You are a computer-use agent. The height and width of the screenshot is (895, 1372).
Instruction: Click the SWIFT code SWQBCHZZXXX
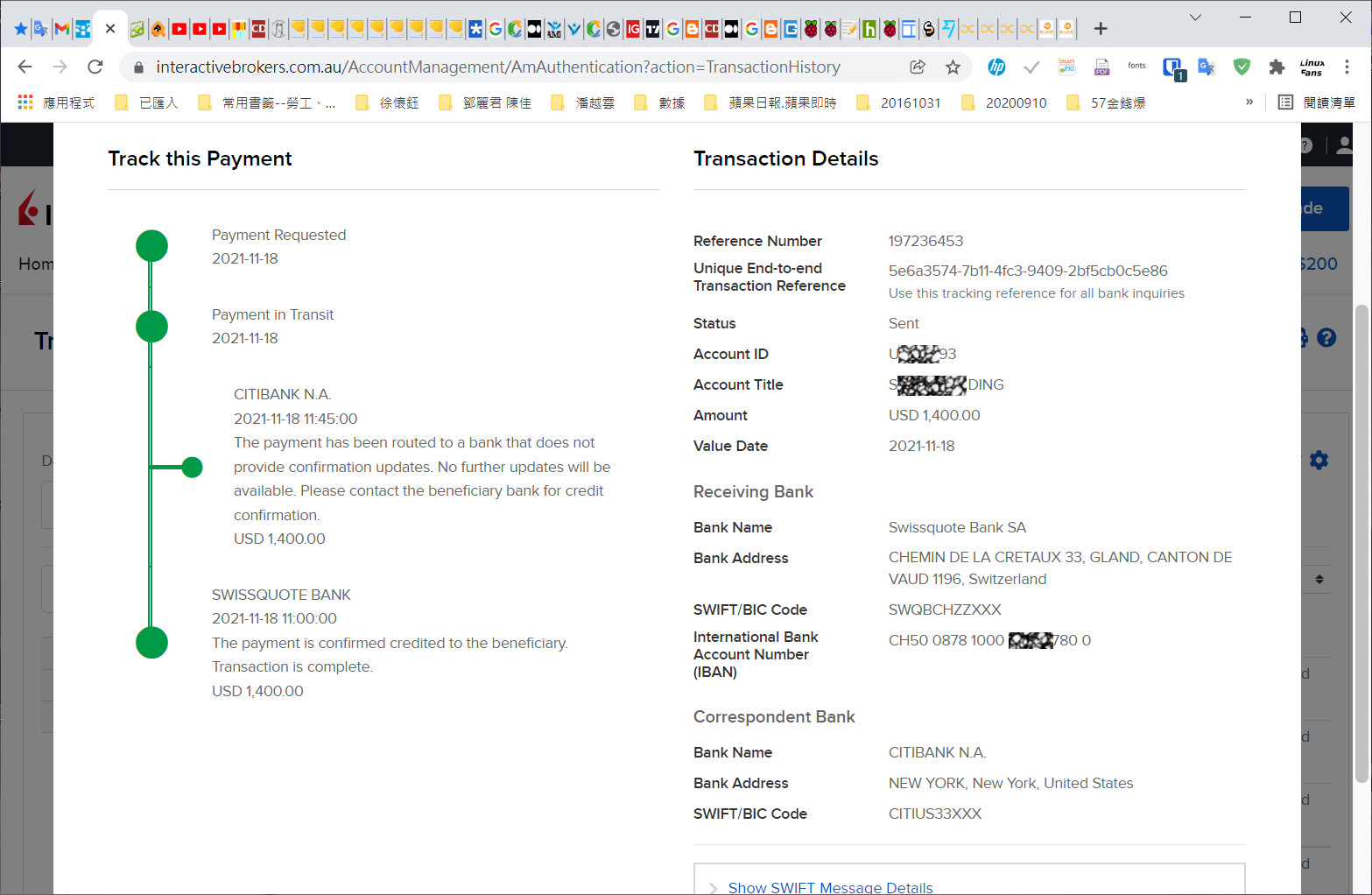(945, 610)
